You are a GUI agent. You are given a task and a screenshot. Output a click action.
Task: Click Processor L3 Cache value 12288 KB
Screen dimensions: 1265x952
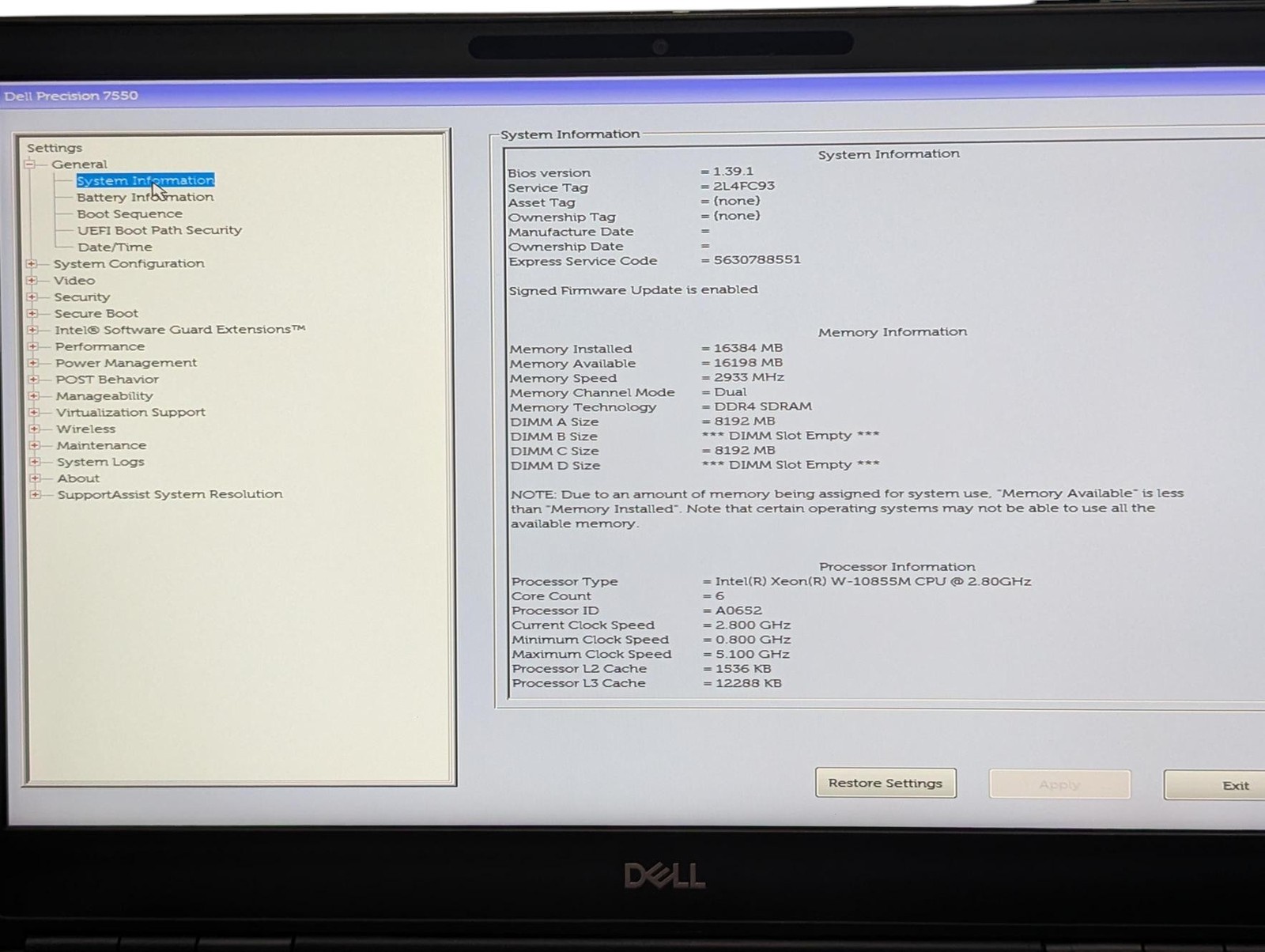click(x=748, y=683)
